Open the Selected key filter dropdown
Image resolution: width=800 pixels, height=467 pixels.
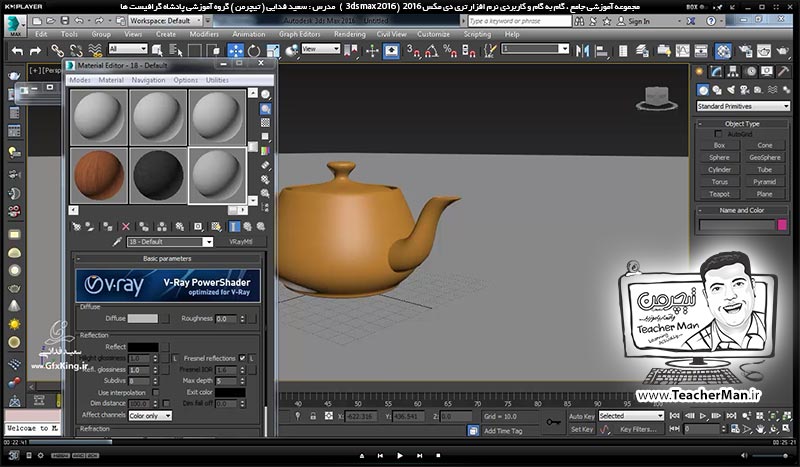click(x=631, y=416)
